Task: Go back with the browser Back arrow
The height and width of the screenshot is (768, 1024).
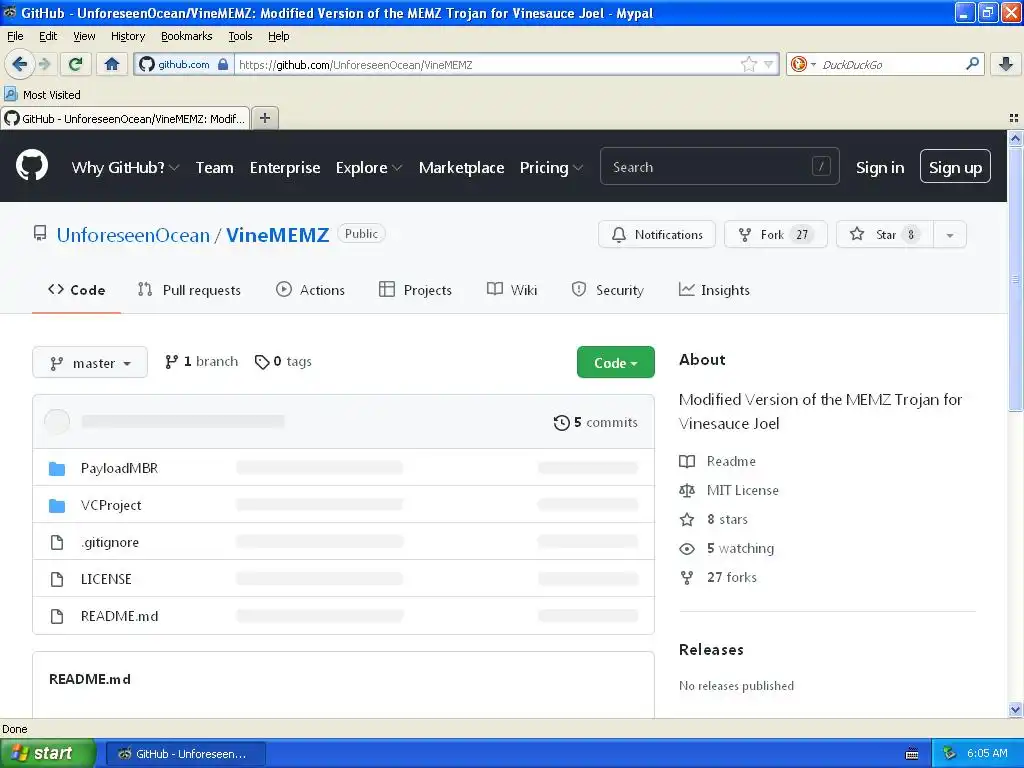Action: coord(18,64)
